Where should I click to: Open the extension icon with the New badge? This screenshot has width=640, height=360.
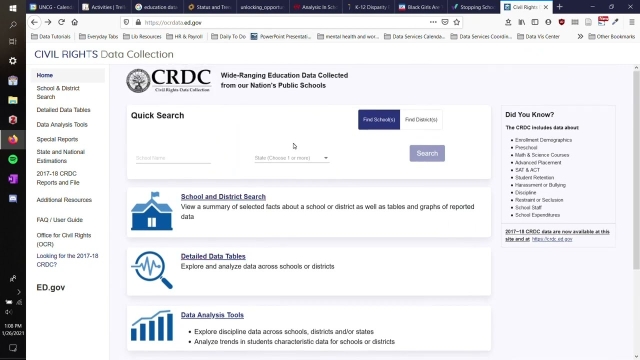[602, 22]
